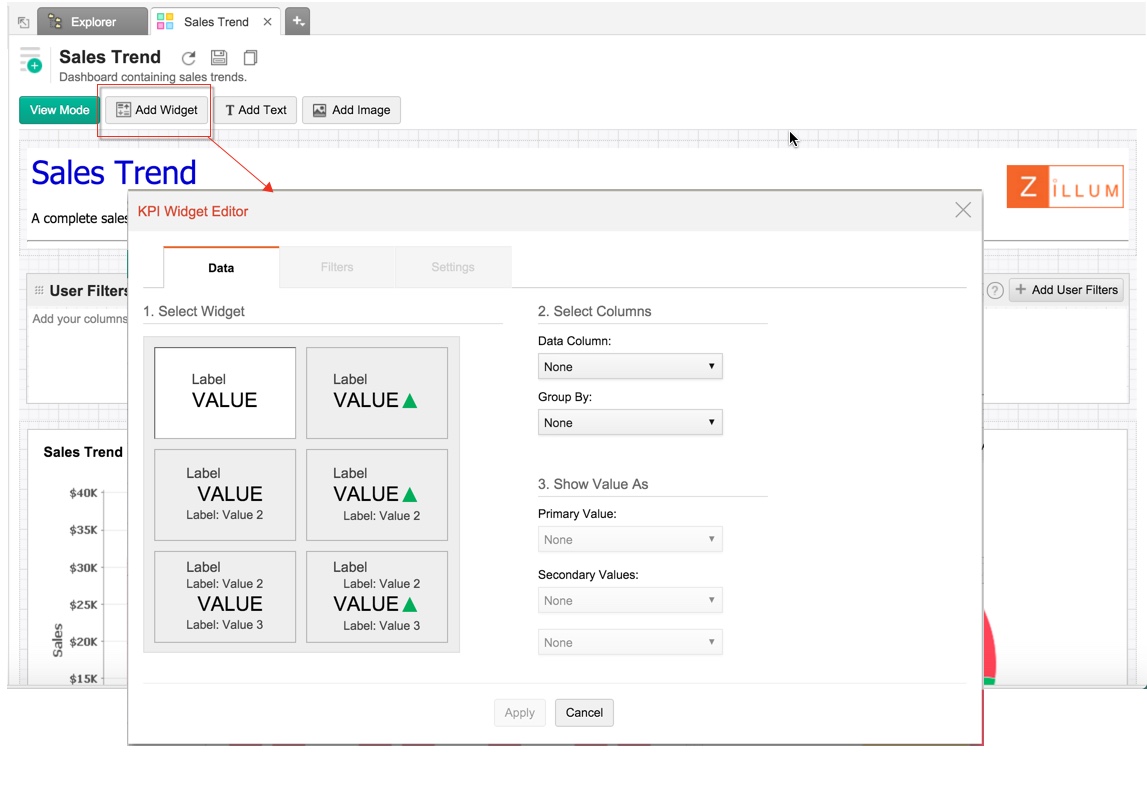Click the green View Mode button
The image size is (1147, 809).
59,110
